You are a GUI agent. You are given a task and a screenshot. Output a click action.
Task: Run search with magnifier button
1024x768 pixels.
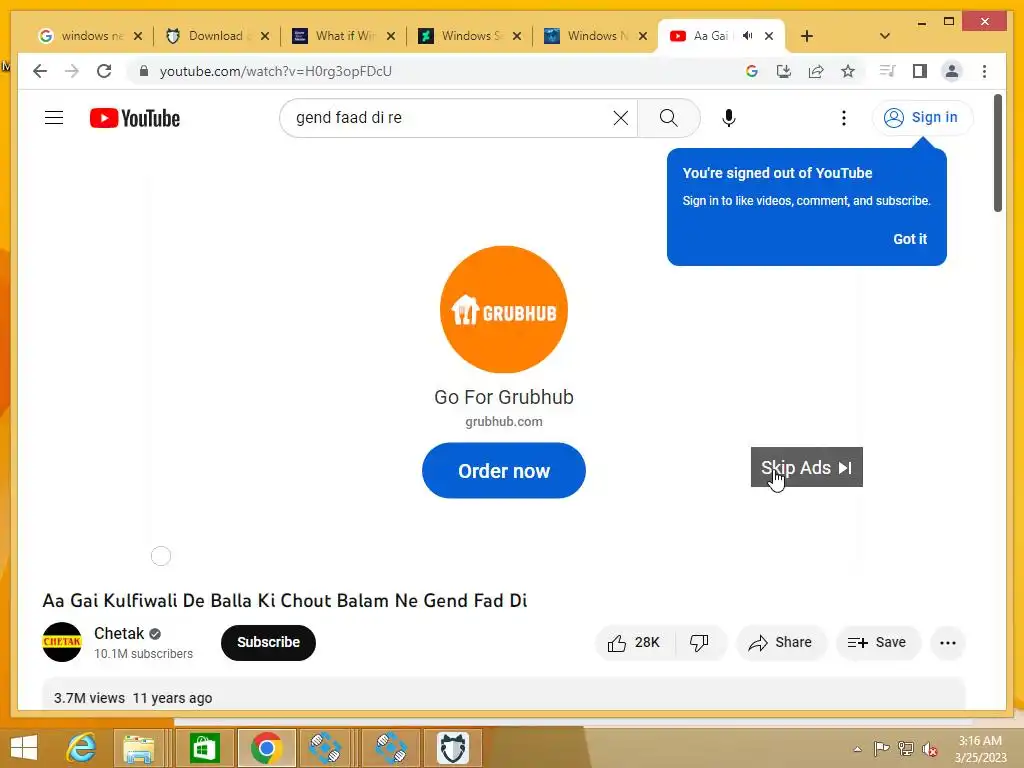pyautogui.click(x=668, y=118)
